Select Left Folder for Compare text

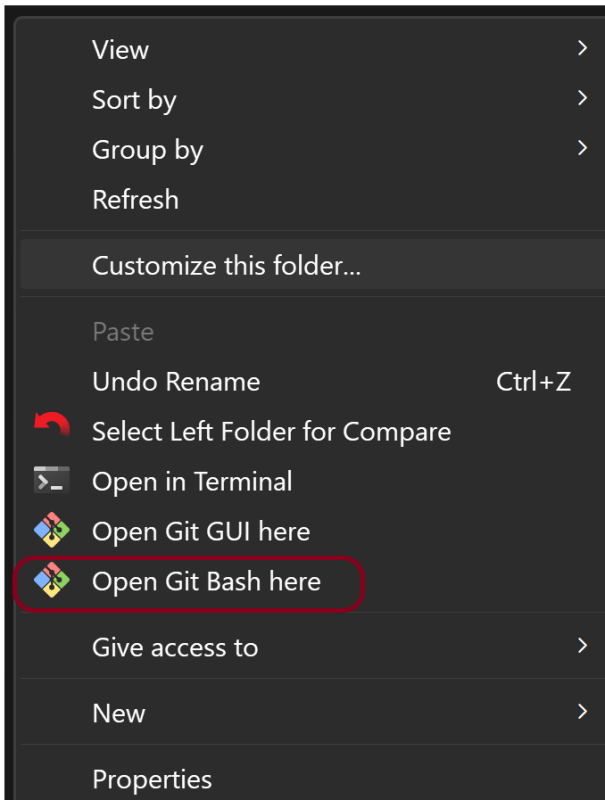click(271, 431)
